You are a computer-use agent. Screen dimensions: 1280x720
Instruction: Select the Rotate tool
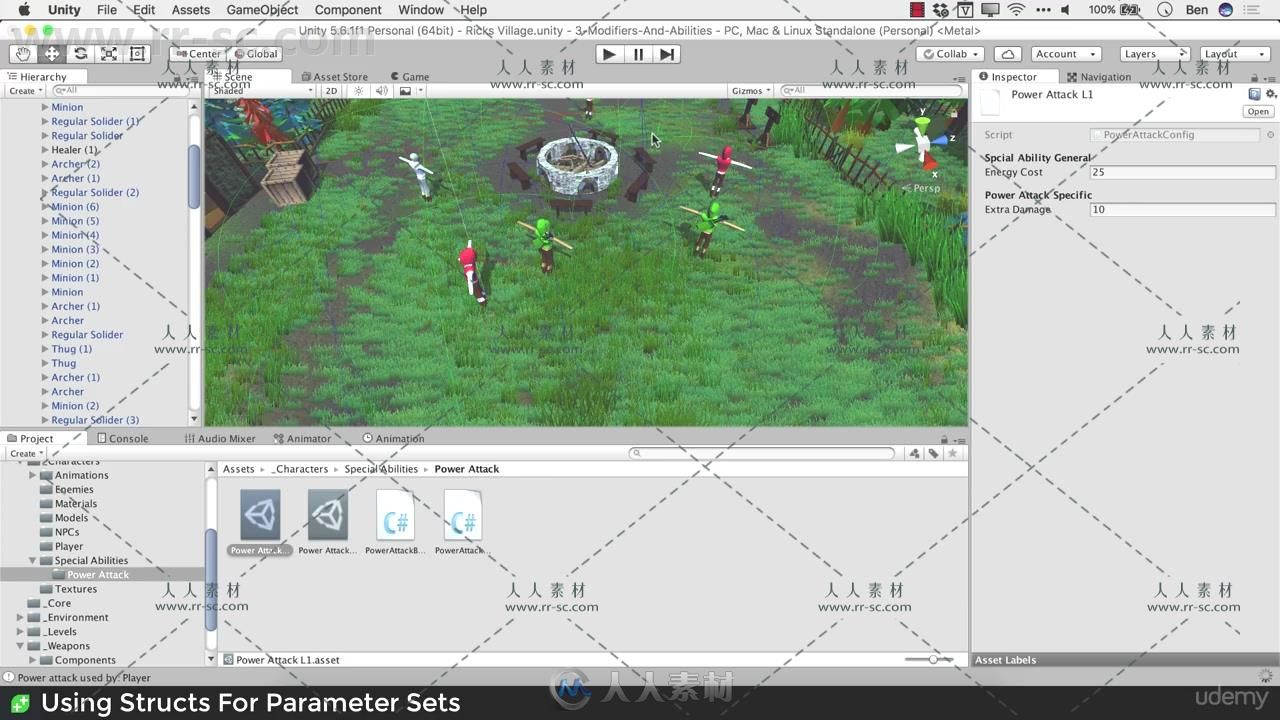80,54
